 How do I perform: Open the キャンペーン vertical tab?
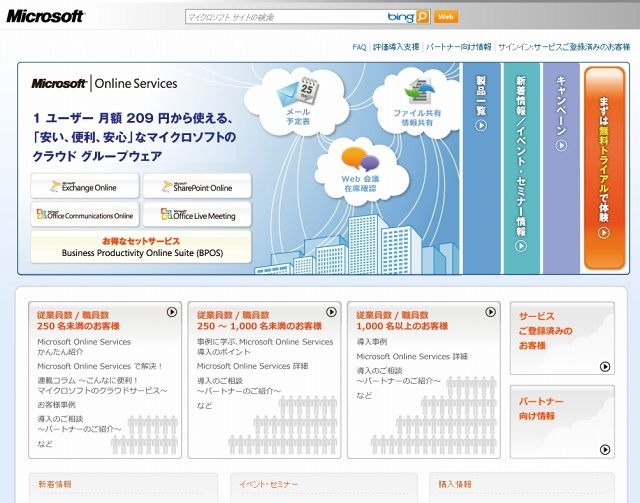coord(561,168)
